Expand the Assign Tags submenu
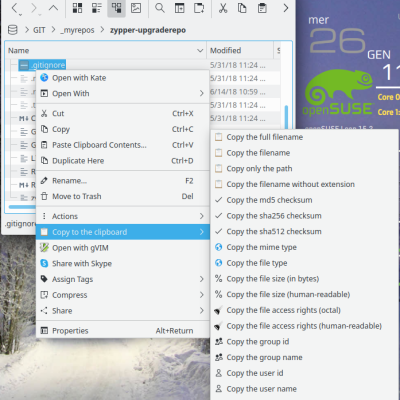This screenshot has width=400, height=400. (122, 279)
